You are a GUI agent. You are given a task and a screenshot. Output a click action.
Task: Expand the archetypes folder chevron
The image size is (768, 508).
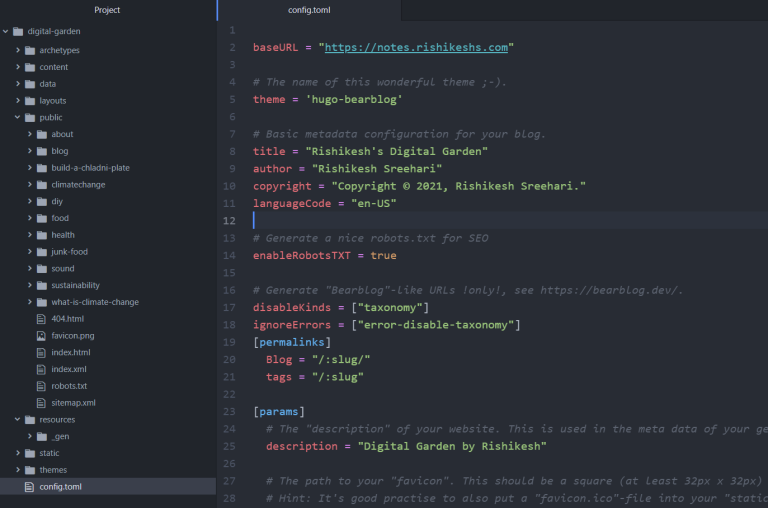coord(18,50)
